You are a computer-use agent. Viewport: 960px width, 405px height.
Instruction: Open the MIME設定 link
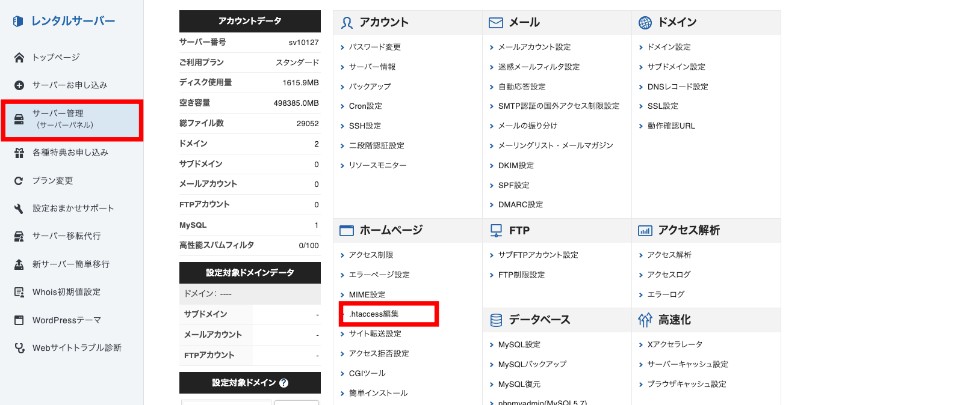[367, 294]
